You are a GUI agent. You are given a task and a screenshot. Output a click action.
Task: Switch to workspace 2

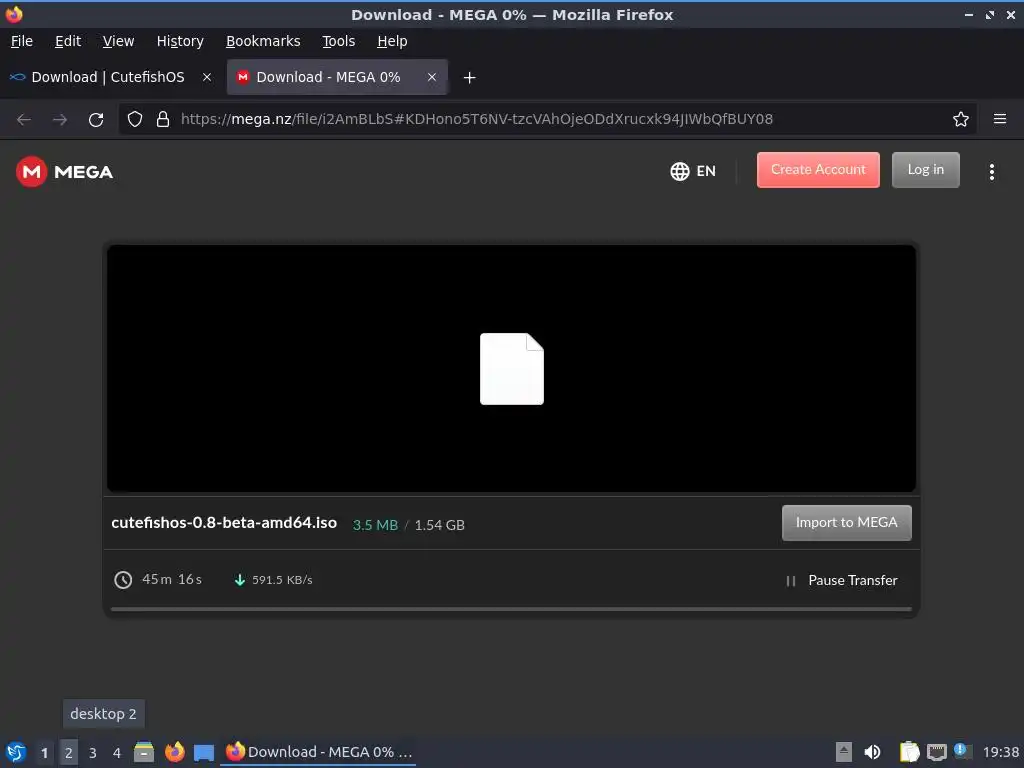click(x=69, y=753)
